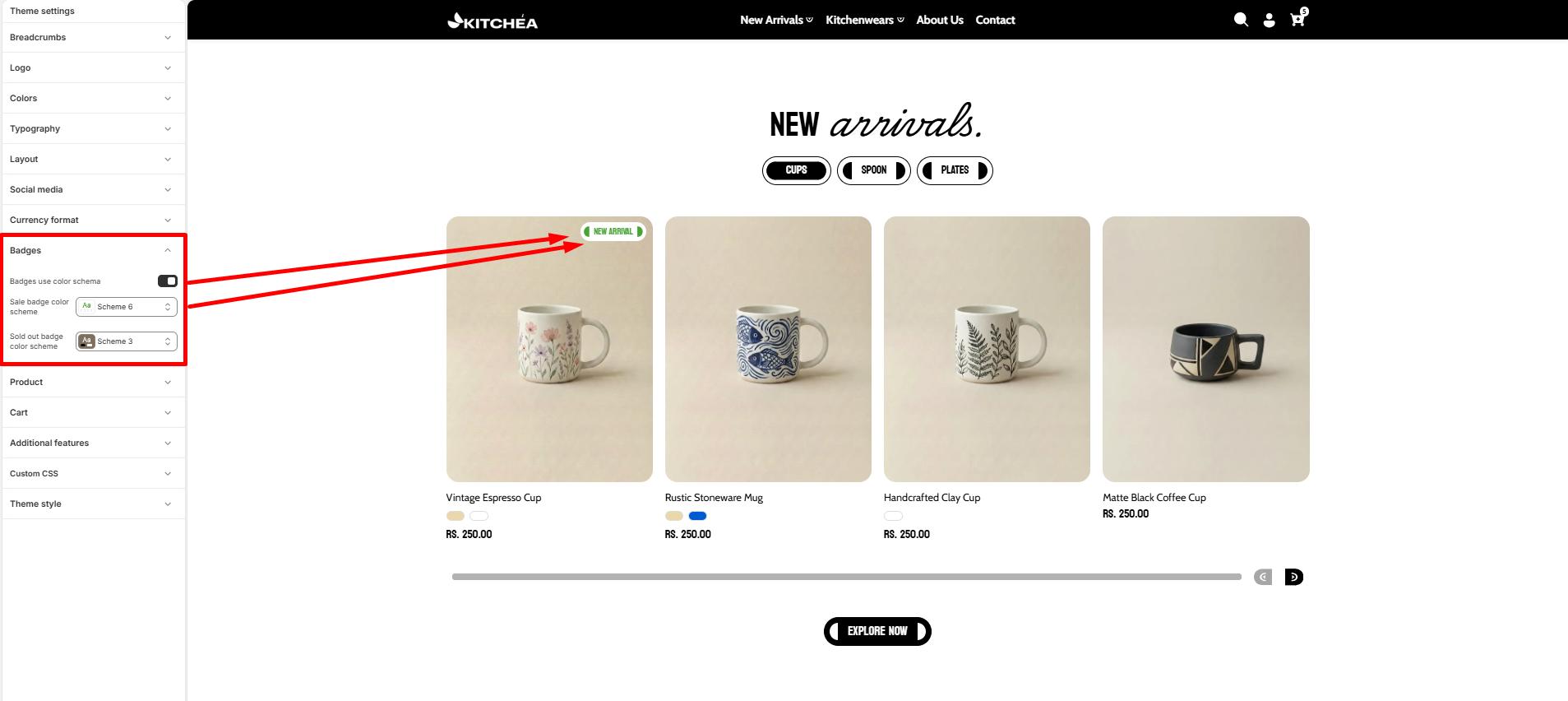Open the New Arrivals menu

pyautogui.click(x=776, y=20)
